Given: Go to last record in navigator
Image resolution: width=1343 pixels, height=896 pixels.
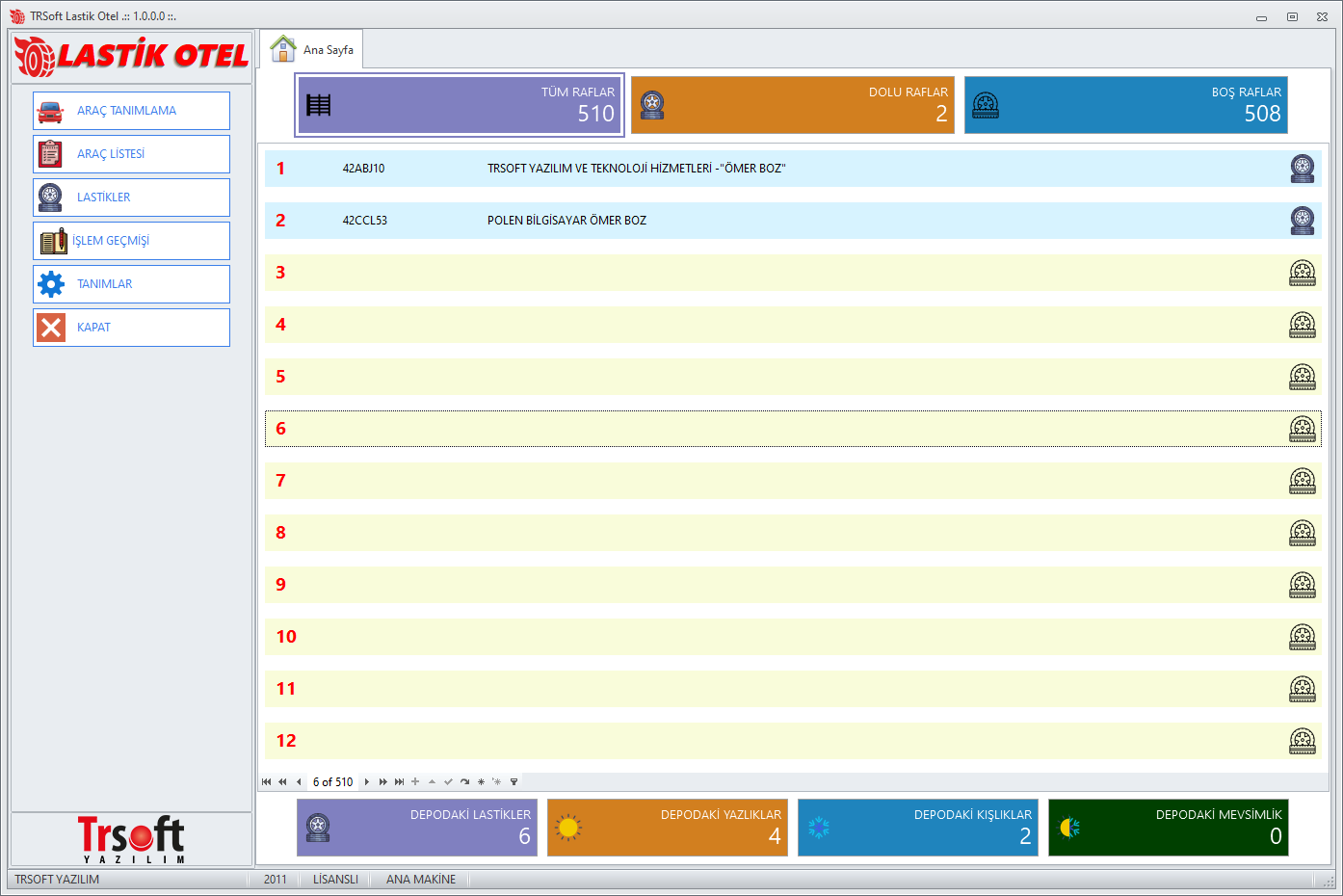Looking at the screenshot, I should pos(399,781).
